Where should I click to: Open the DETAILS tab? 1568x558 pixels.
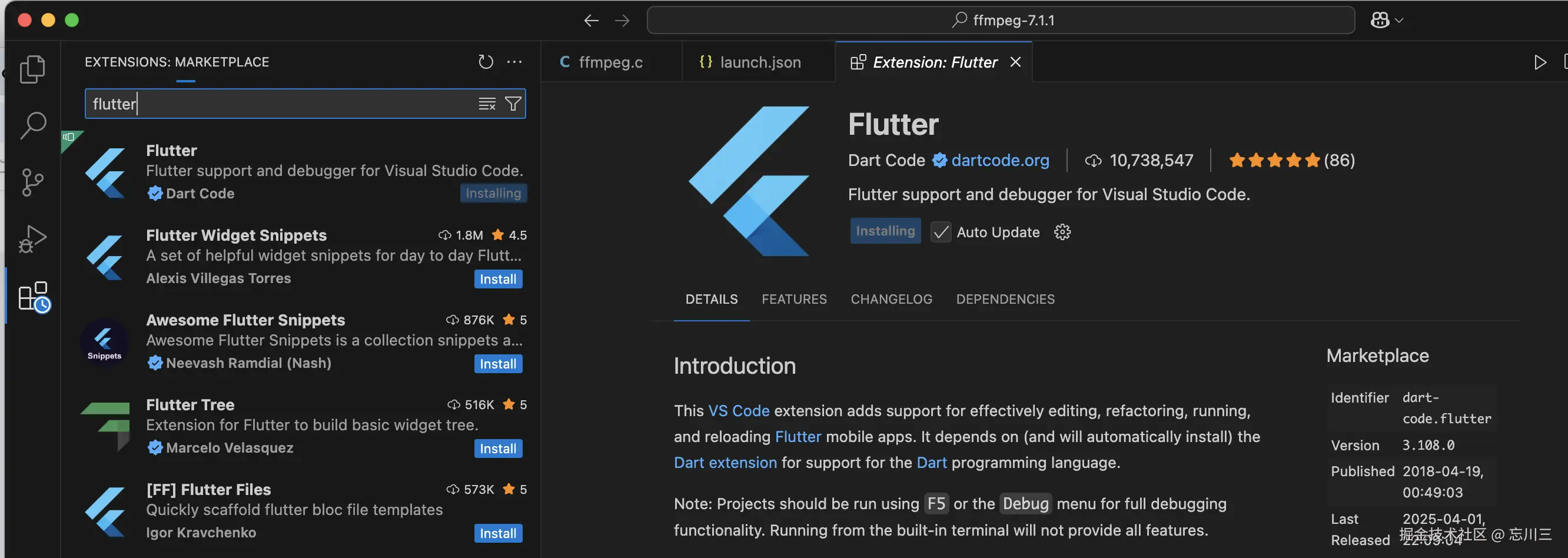pyautogui.click(x=711, y=300)
